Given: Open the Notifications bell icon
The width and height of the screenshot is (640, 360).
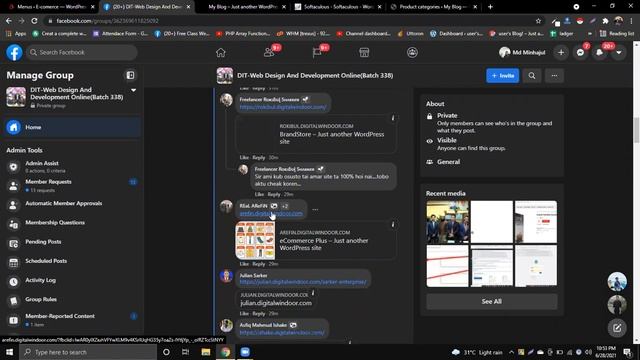Looking at the screenshot, I should tap(600, 53).
